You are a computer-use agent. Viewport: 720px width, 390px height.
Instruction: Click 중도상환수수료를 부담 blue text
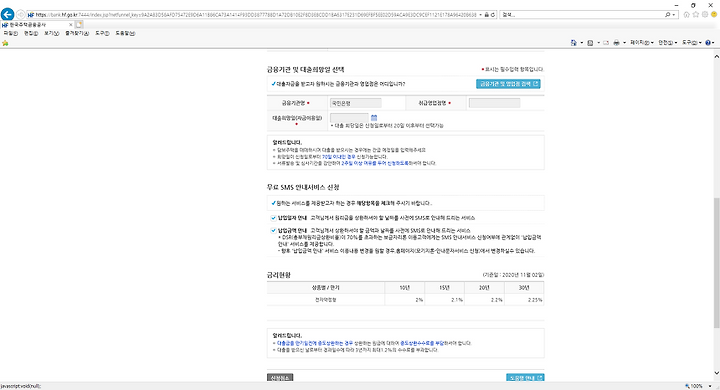422,343
